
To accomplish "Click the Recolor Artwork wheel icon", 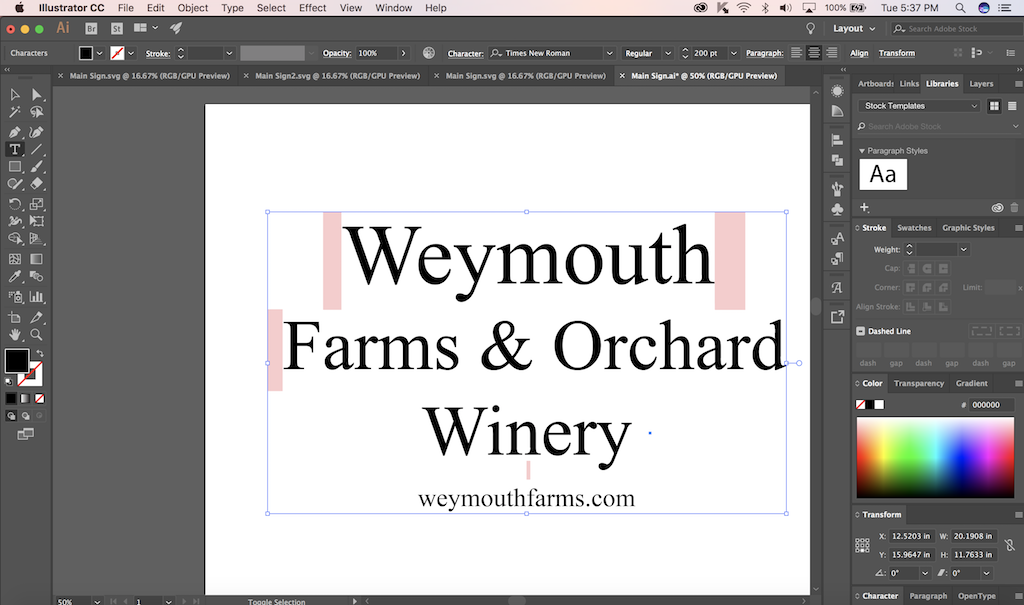I will point(428,53).
